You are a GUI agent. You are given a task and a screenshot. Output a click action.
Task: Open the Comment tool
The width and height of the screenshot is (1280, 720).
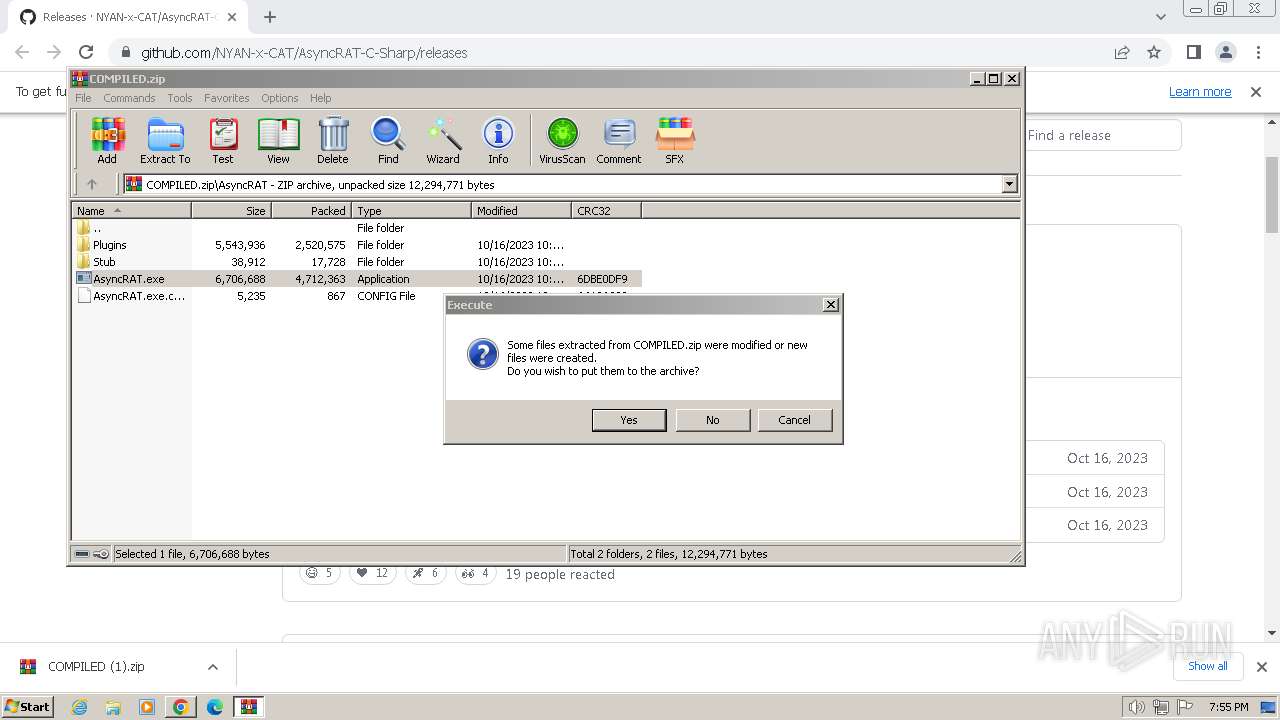coord(619,140)
